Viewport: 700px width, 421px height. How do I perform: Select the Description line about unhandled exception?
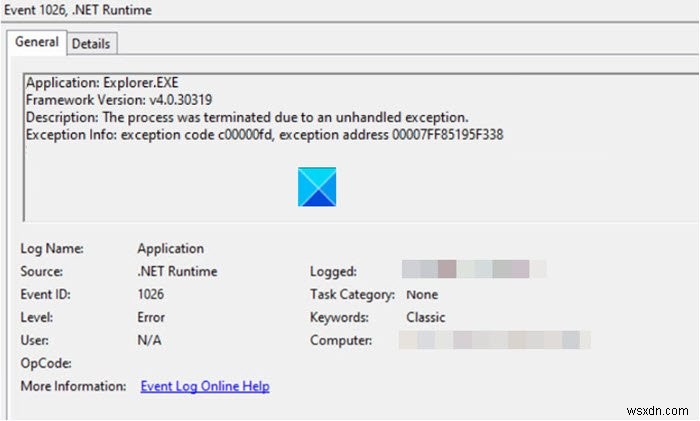(x=247, y=117)
